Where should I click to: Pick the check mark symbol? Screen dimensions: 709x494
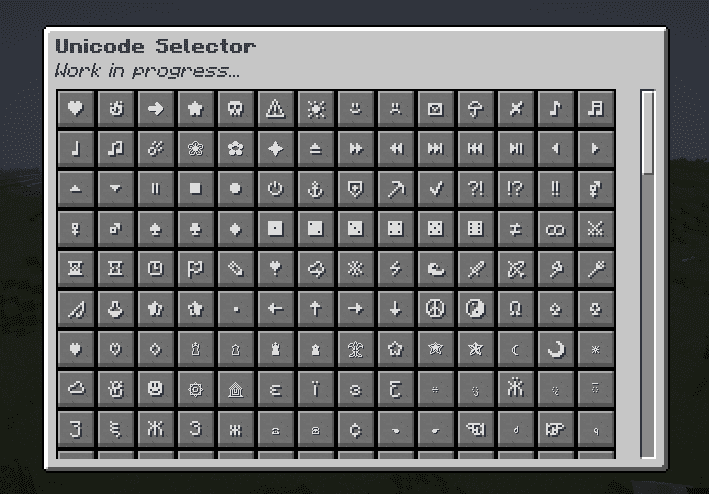pos(435,188)
